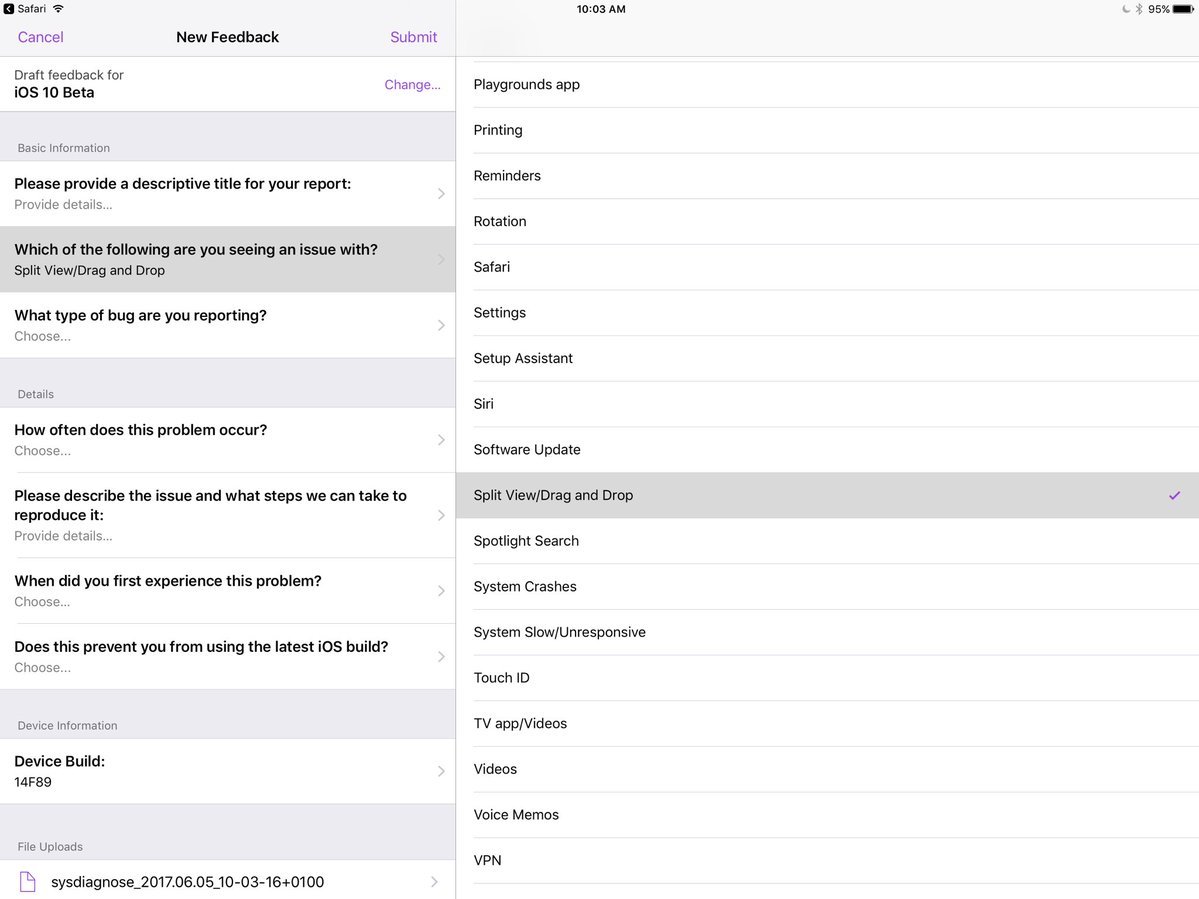Image resolution: width=1199 pixels, height=899 pixels.
Task: Select System Crashes as the issue area
Action: pyautogui.click(x=525, y=587)
